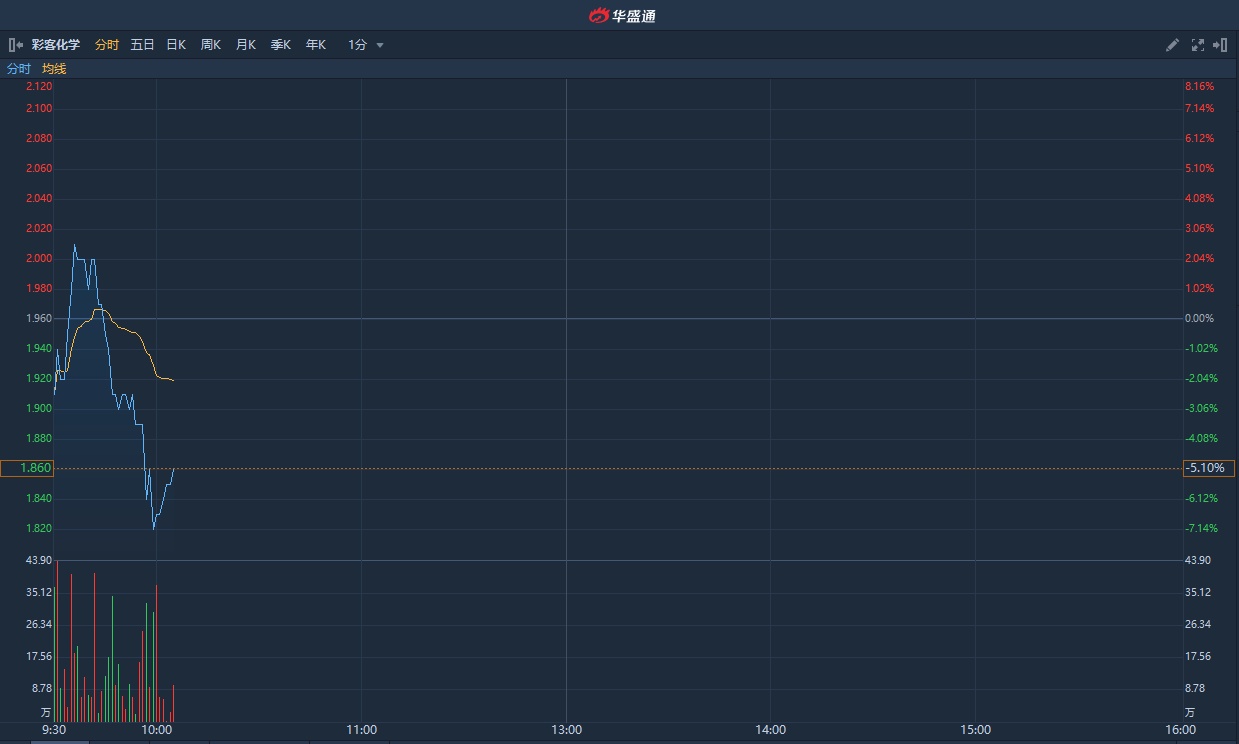Click the 1.940 price axis label

pos(39,348)
